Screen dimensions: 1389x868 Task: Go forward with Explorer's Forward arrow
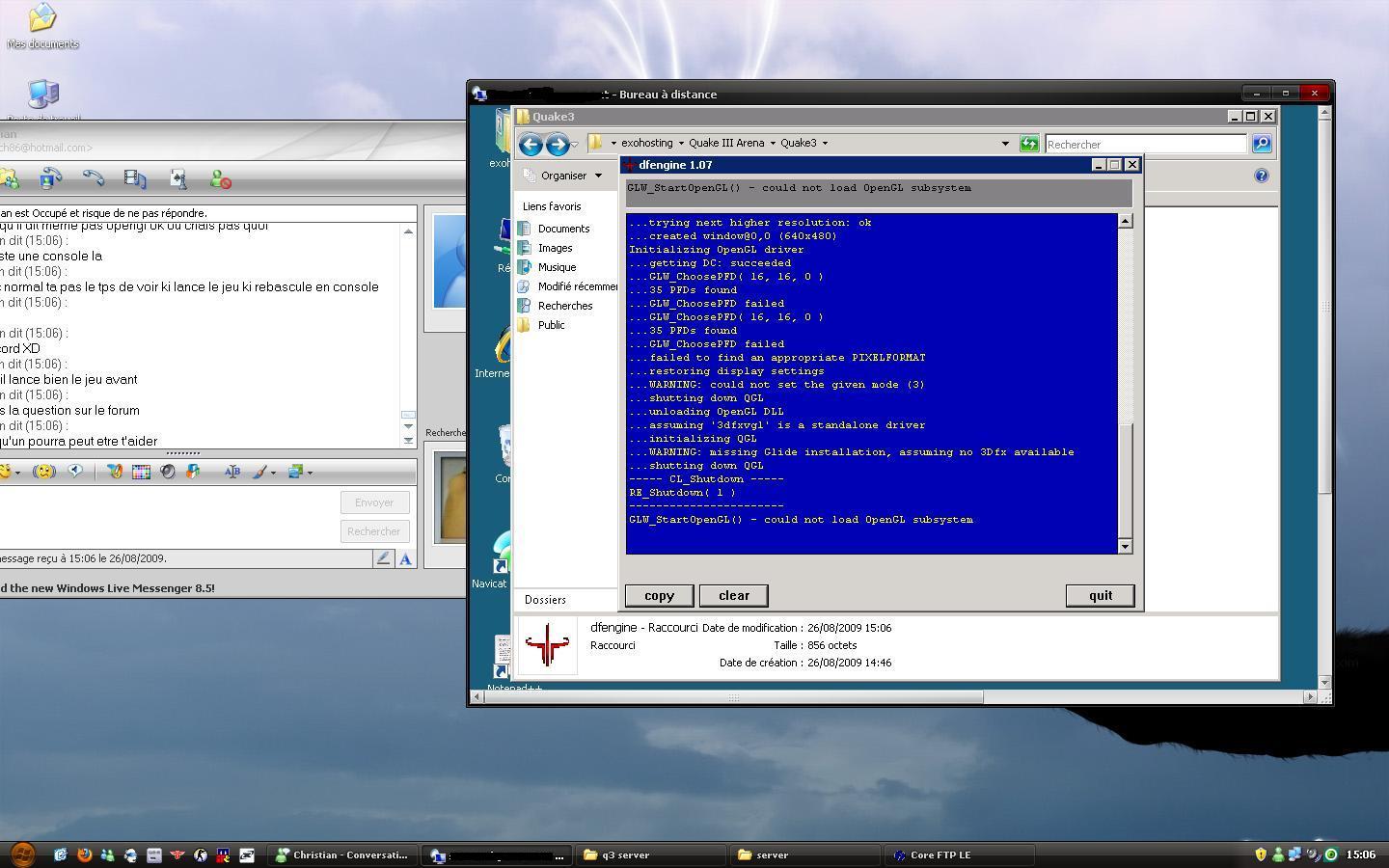tap(557, 144)
